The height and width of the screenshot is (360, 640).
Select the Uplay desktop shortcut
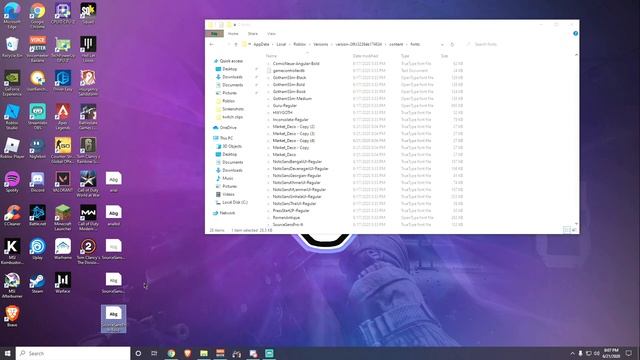click(x=37, y=250)
